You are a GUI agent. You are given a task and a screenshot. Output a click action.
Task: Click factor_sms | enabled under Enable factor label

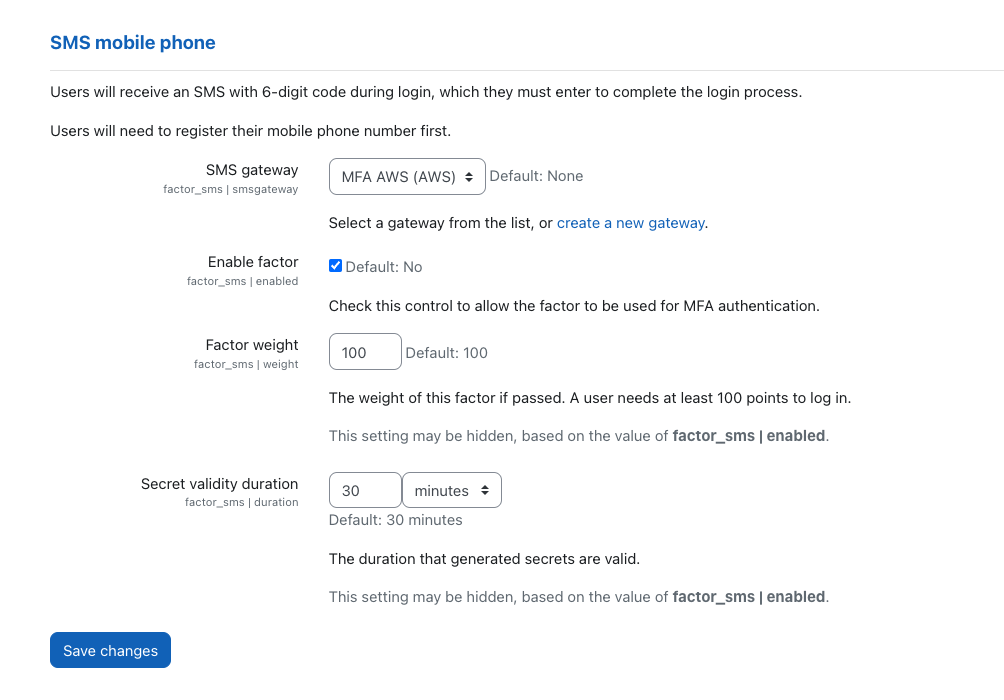(242, 281)
